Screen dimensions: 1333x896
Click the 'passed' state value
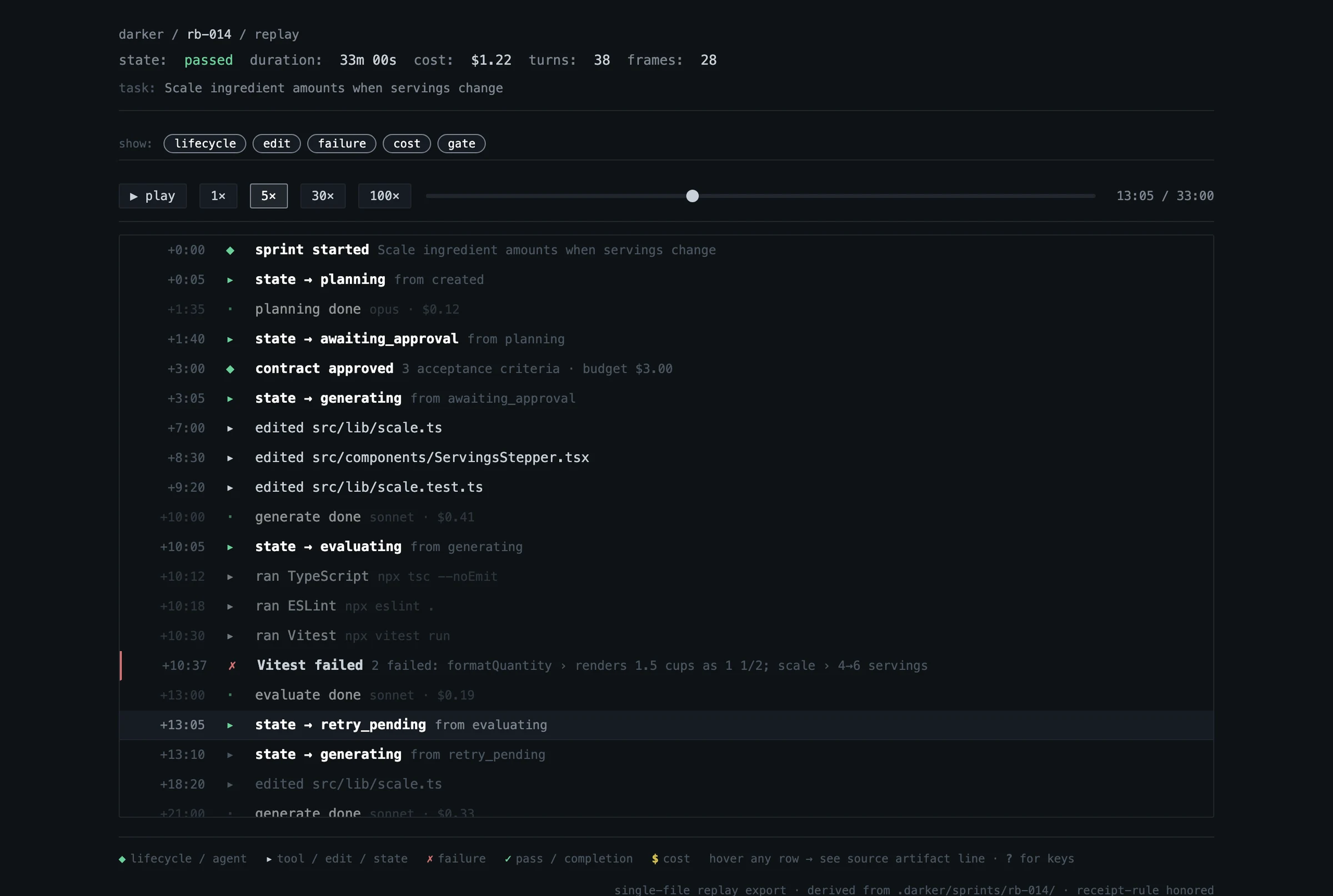tap(208, 60)
